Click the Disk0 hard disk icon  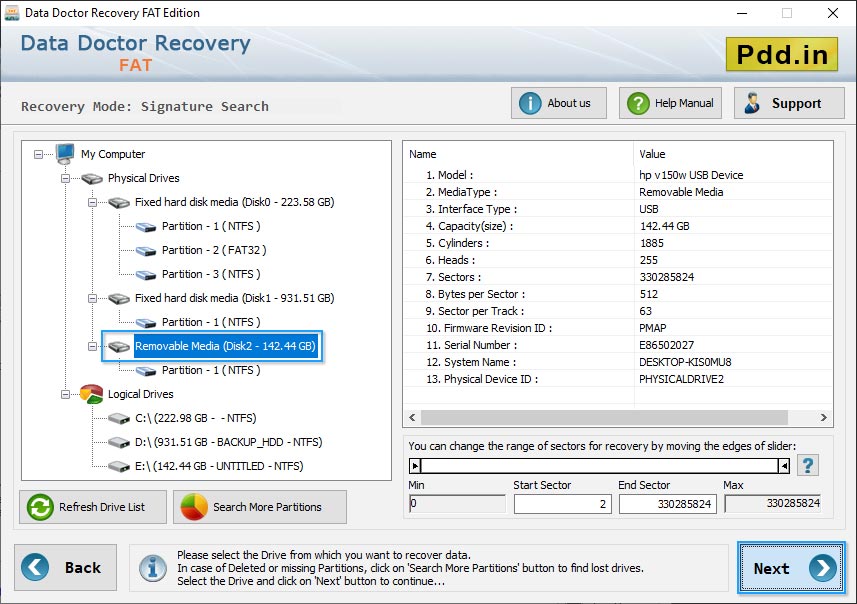click(119, 203)
